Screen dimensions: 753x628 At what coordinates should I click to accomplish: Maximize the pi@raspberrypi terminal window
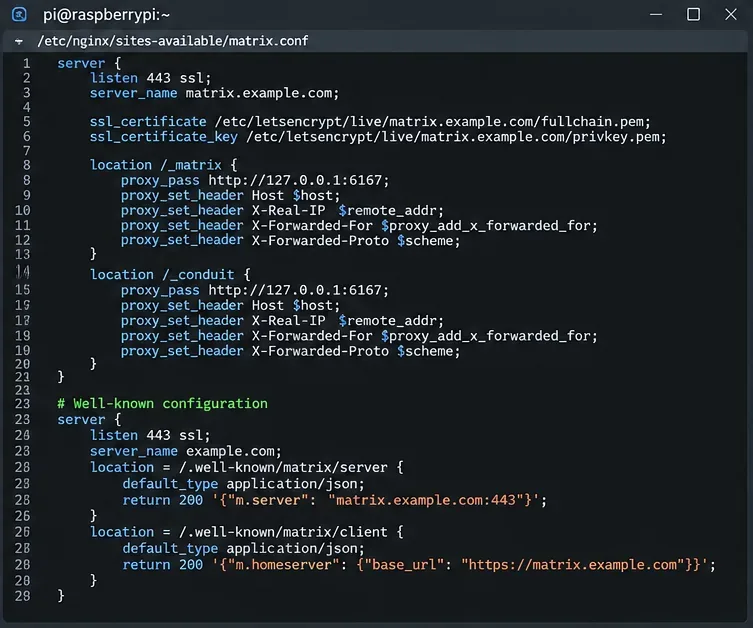coord(693,14)
